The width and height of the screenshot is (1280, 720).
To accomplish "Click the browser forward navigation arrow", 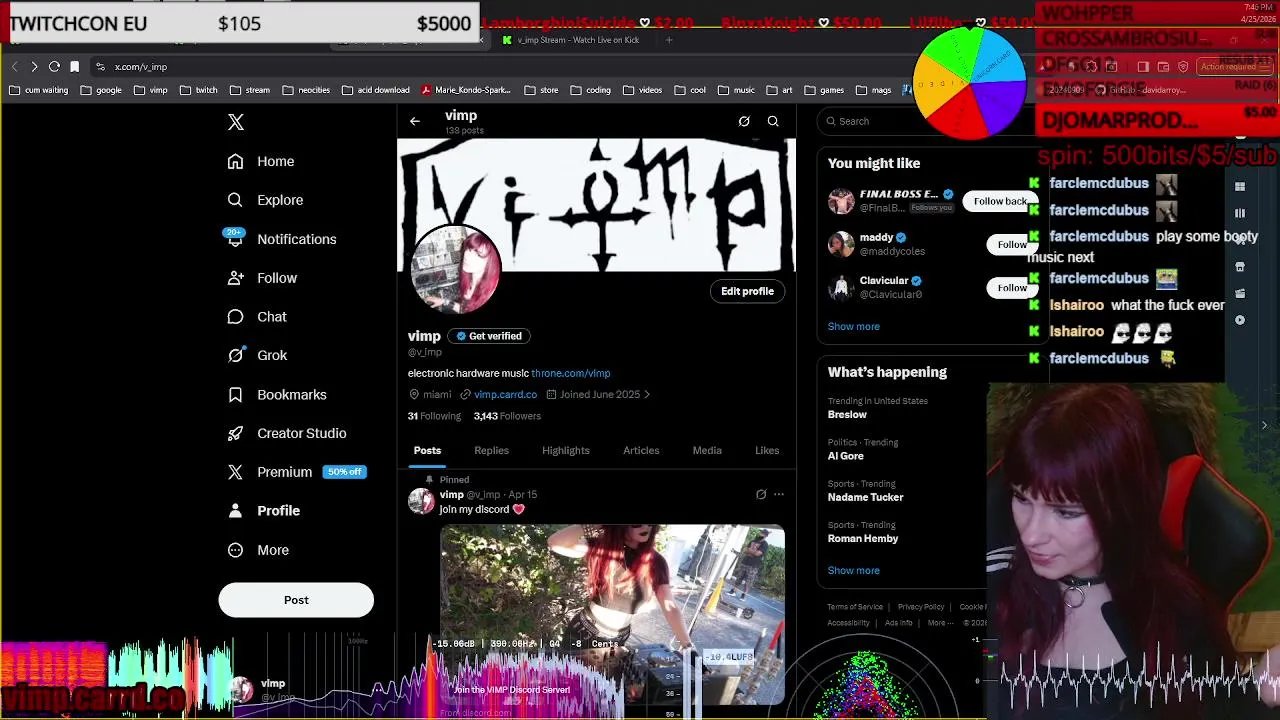I will coord(34,67).
